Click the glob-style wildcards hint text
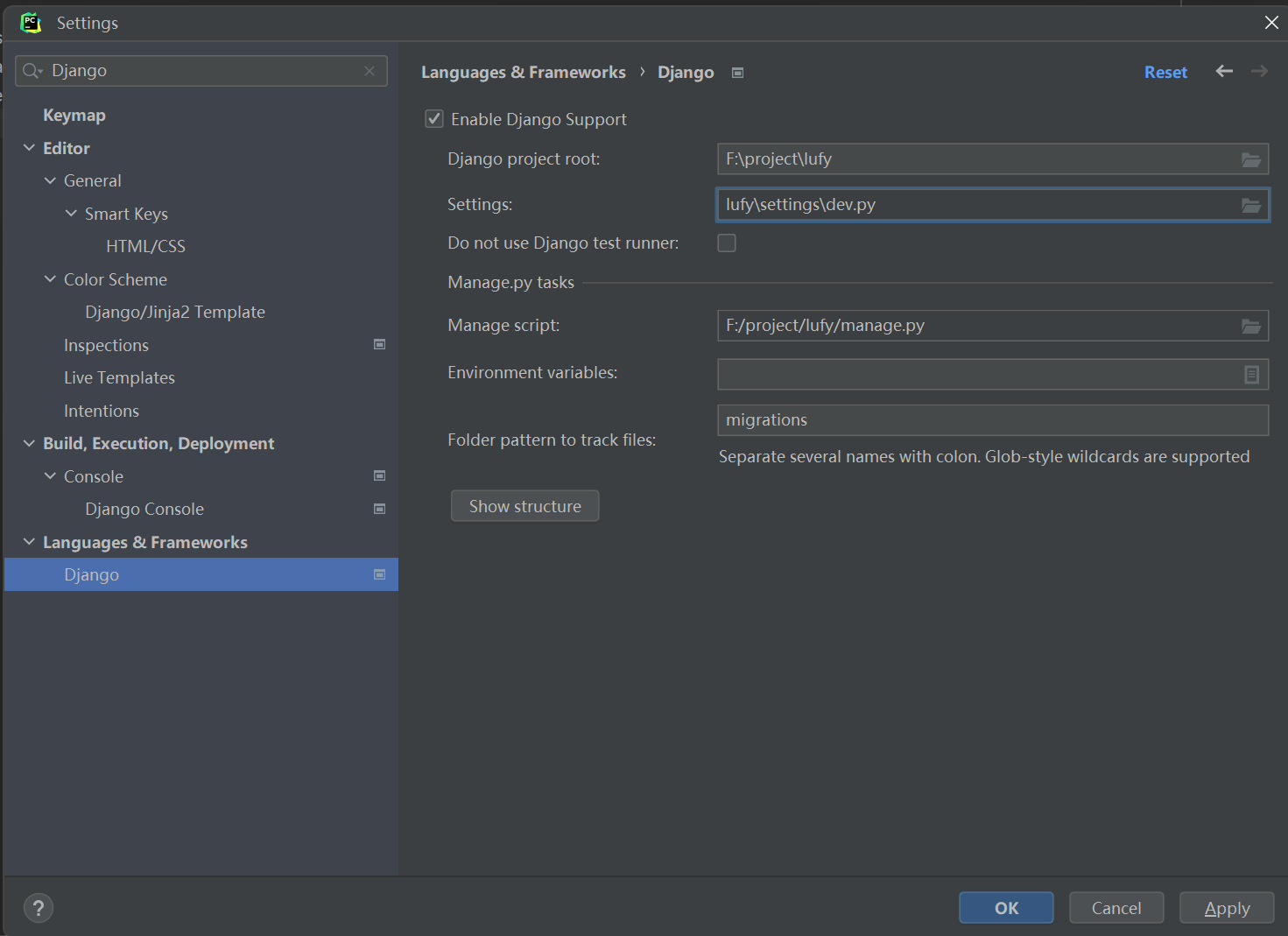Image resolution: width=1288 pixels, height=936 pixels. [984, 456]
